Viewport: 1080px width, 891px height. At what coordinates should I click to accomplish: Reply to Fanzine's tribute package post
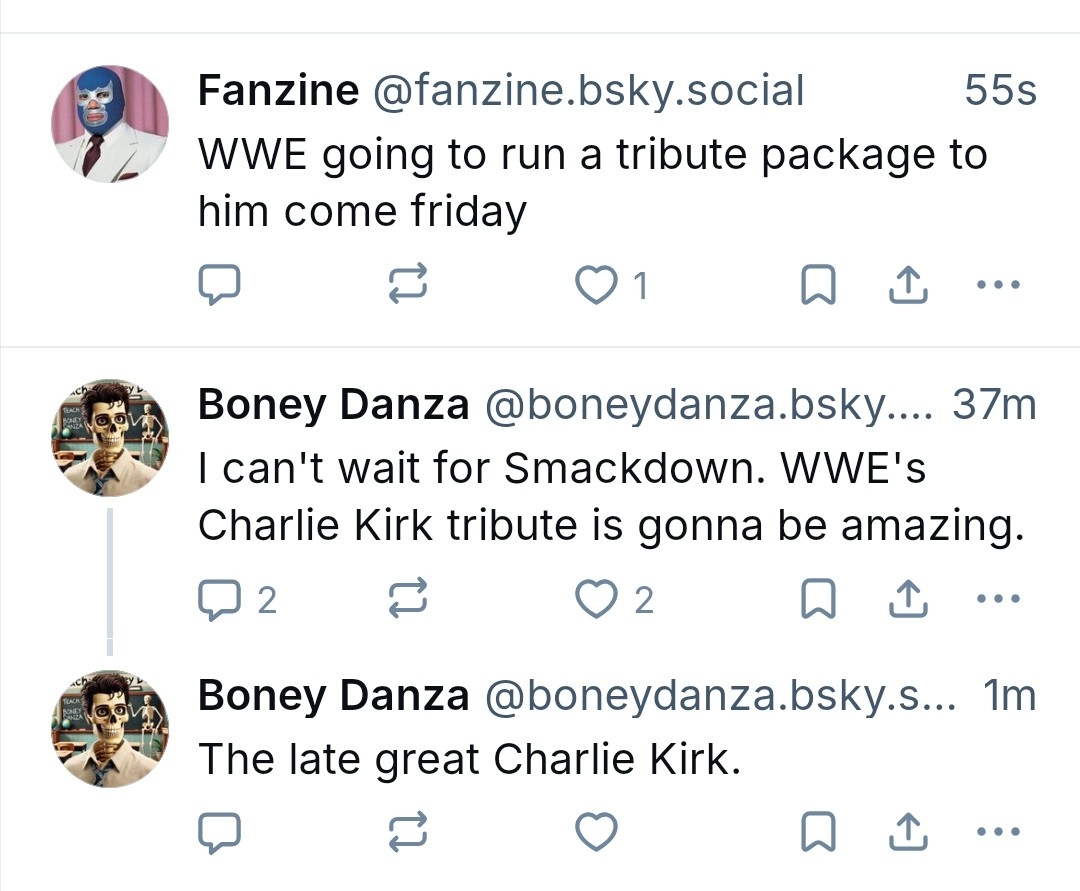218,287
